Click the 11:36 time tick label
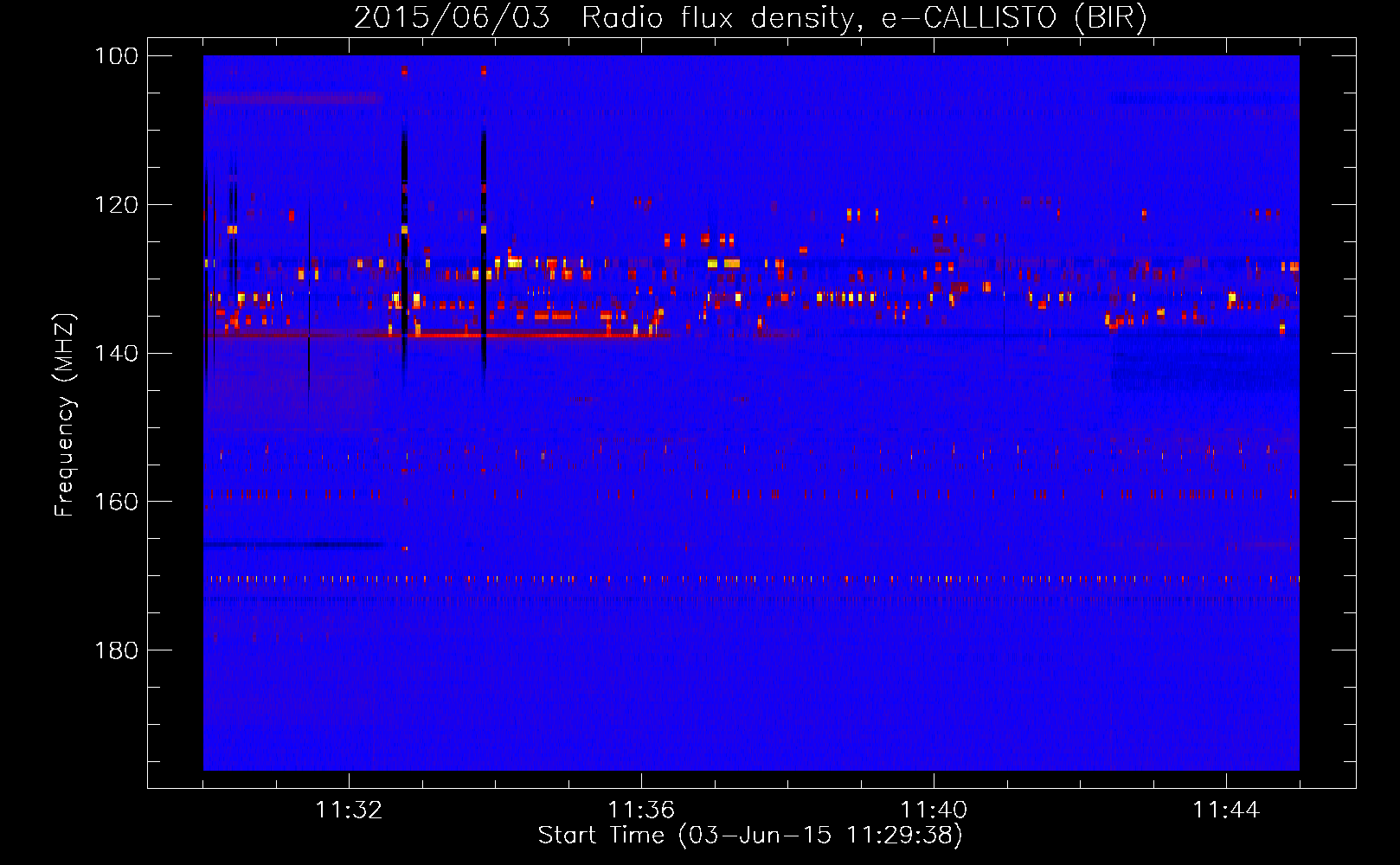This screenshot has width=1400, height=865. pyautogui.click(x=641, y=810)
